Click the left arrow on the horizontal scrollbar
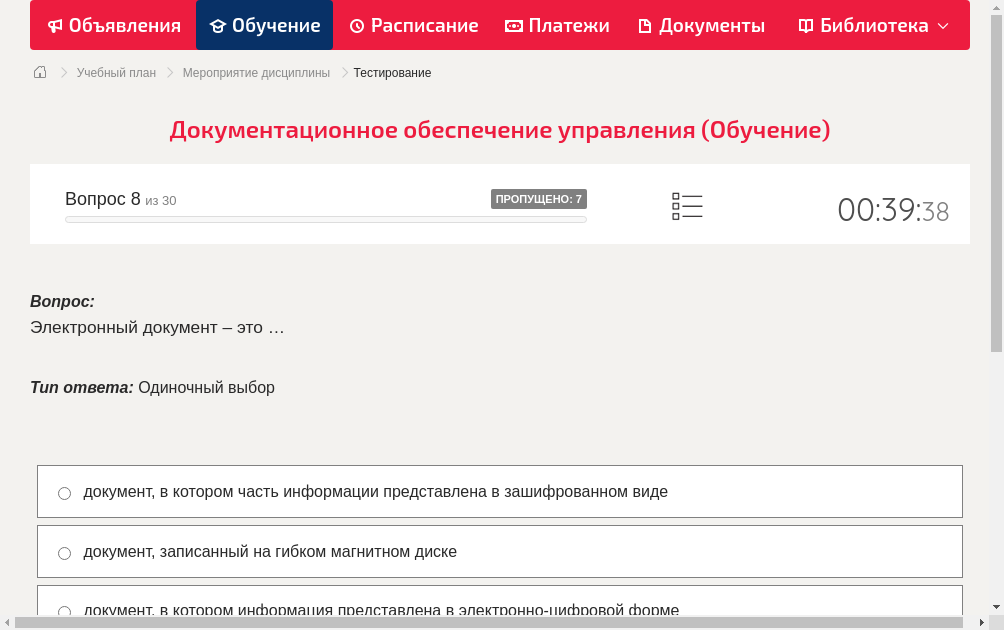This screenshot has height=630, width=1004. point(7,622)
